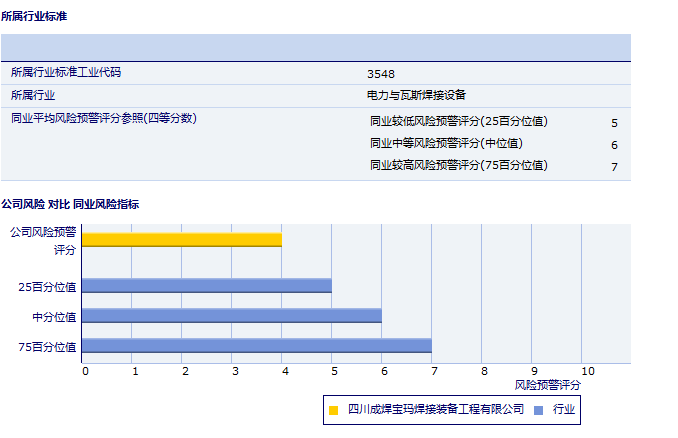Click the 中分位值 y-axis label
The image size is (678, 438).
click(x=55, y=317)
